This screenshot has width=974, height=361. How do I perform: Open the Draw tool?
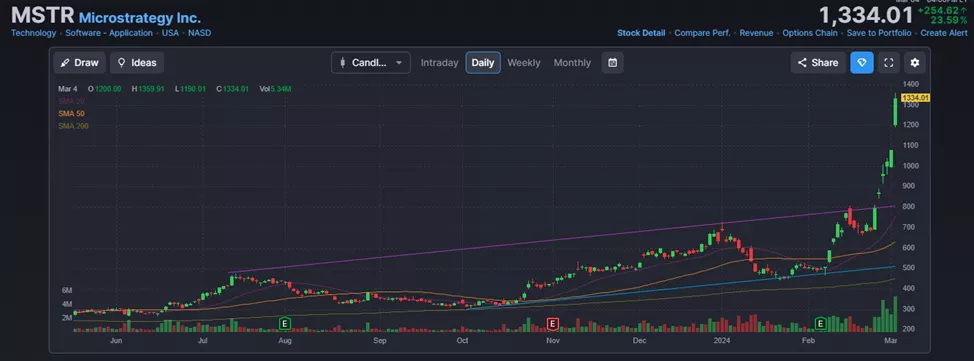click(x=80, y=63)
